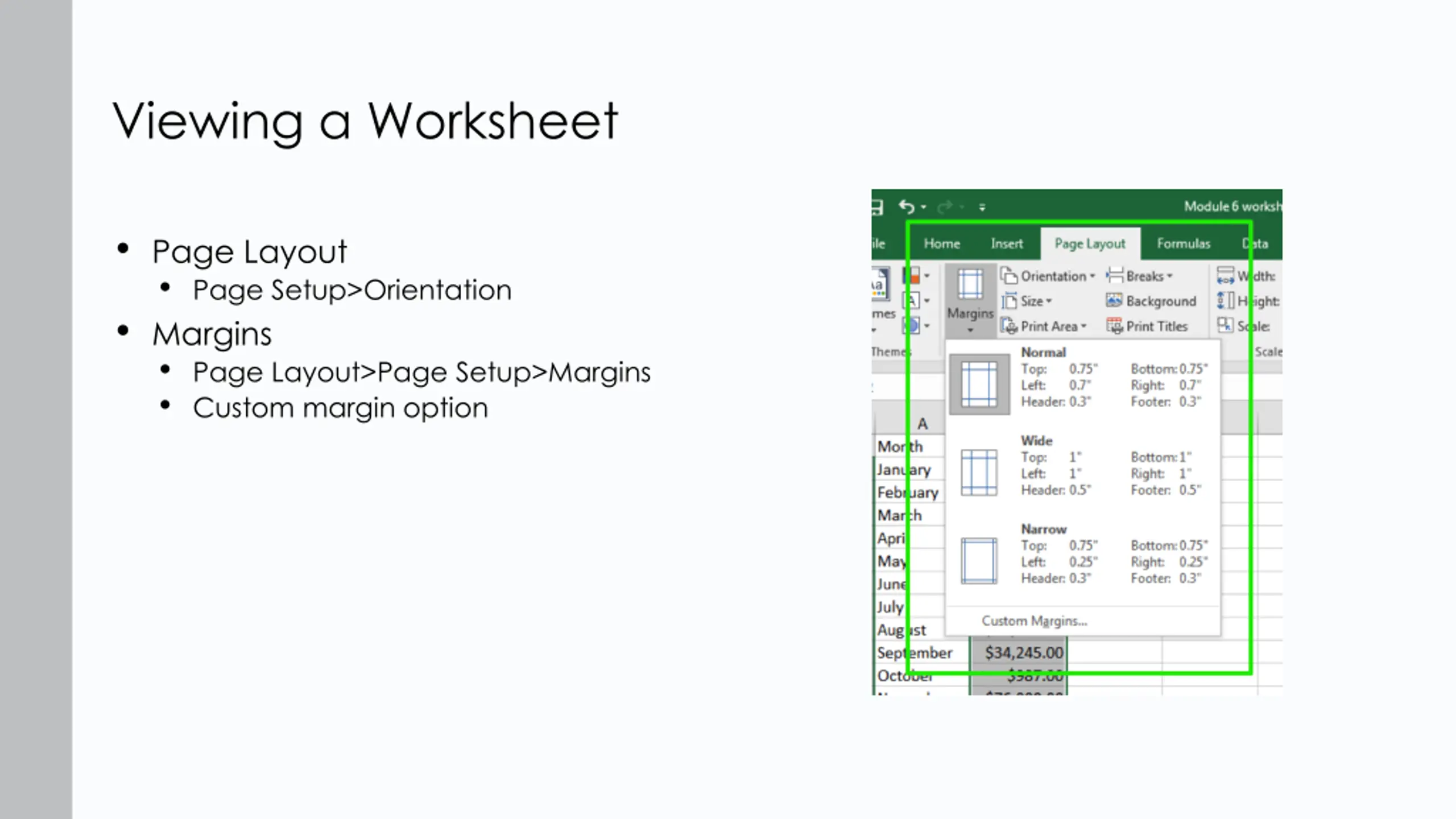Click the Print Titles button

coord(1147,326)
